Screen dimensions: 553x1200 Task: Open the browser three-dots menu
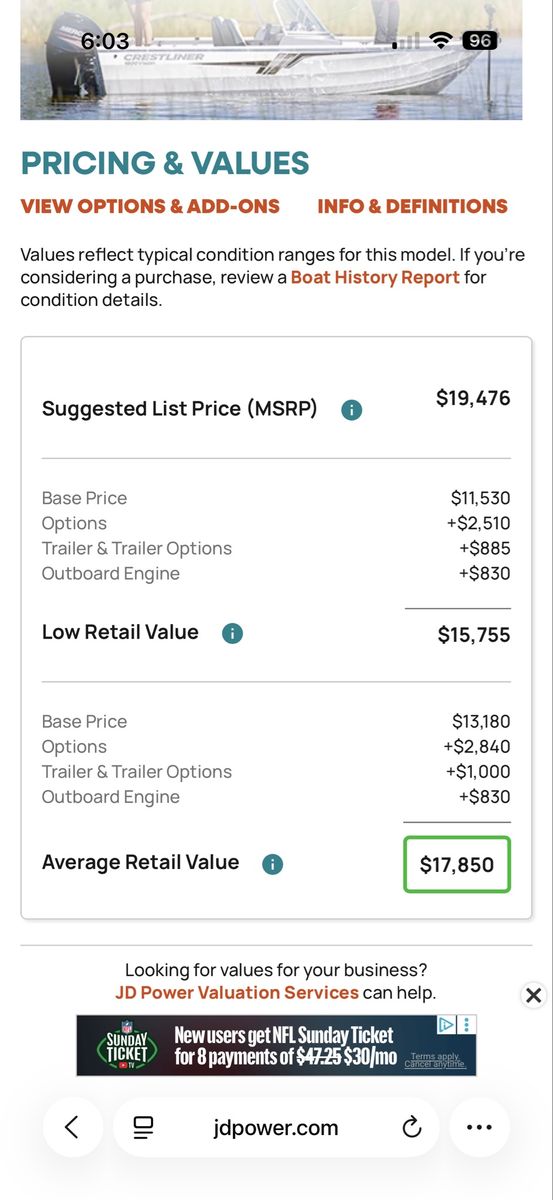[x=479, y=1127]
